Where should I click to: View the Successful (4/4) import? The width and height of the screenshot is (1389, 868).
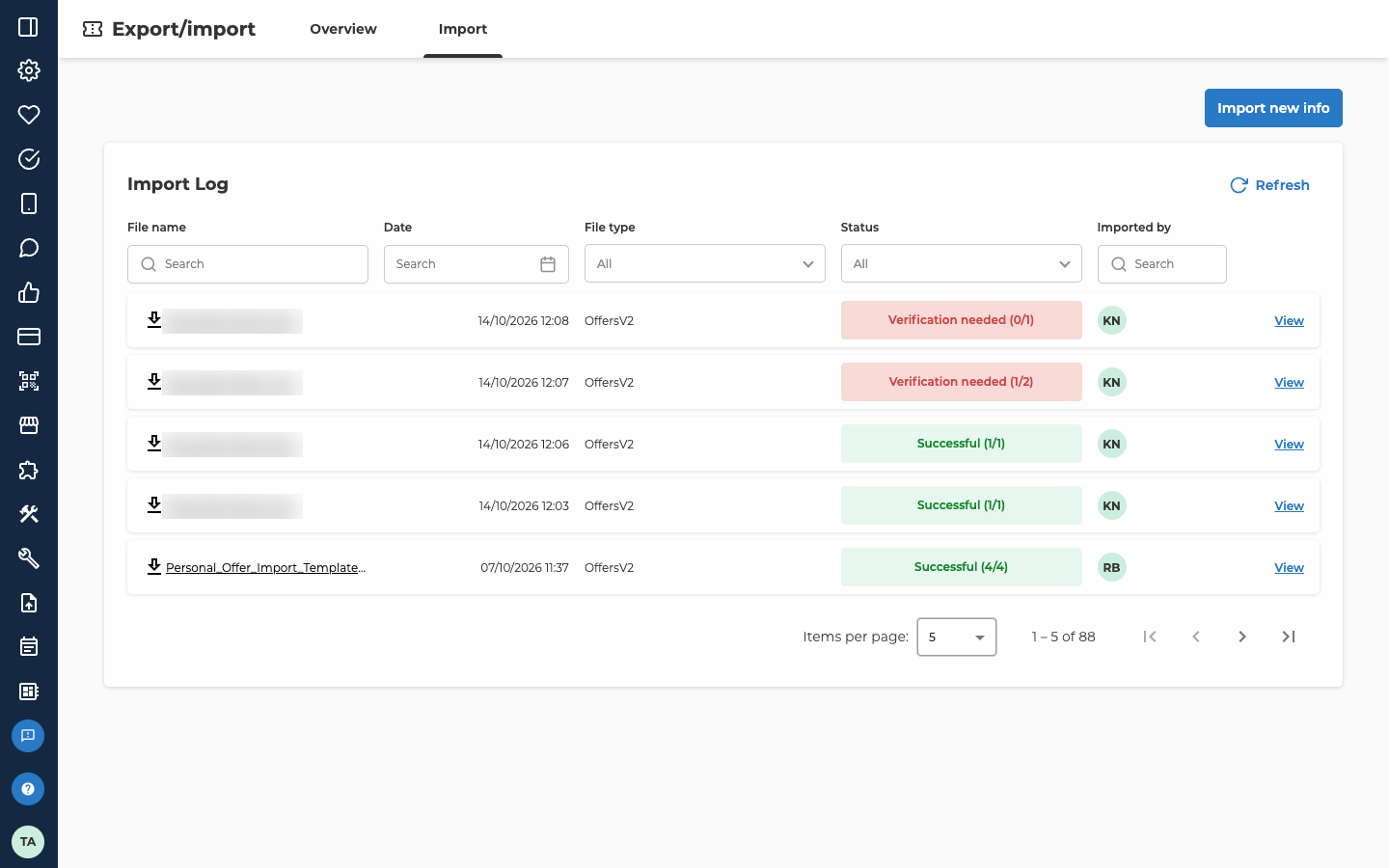(x=1289, y=567)
